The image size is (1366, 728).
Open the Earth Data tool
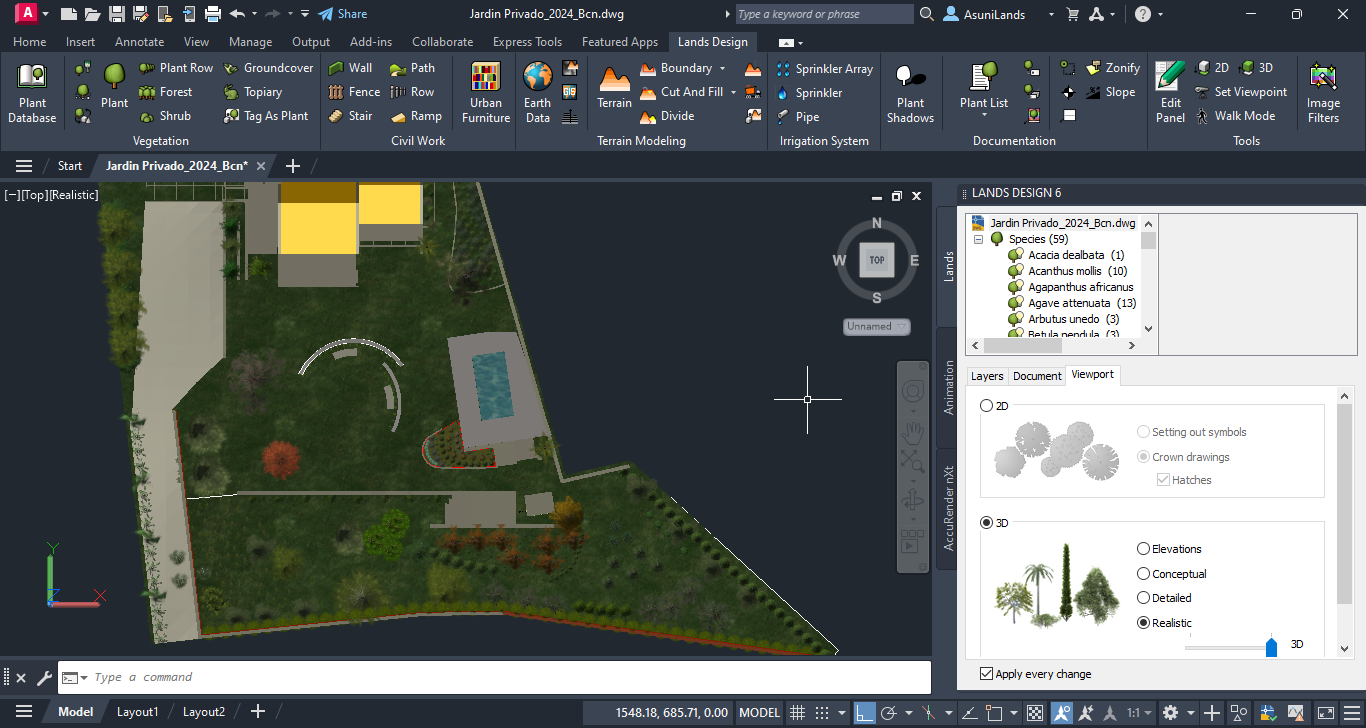pos(537,92)
